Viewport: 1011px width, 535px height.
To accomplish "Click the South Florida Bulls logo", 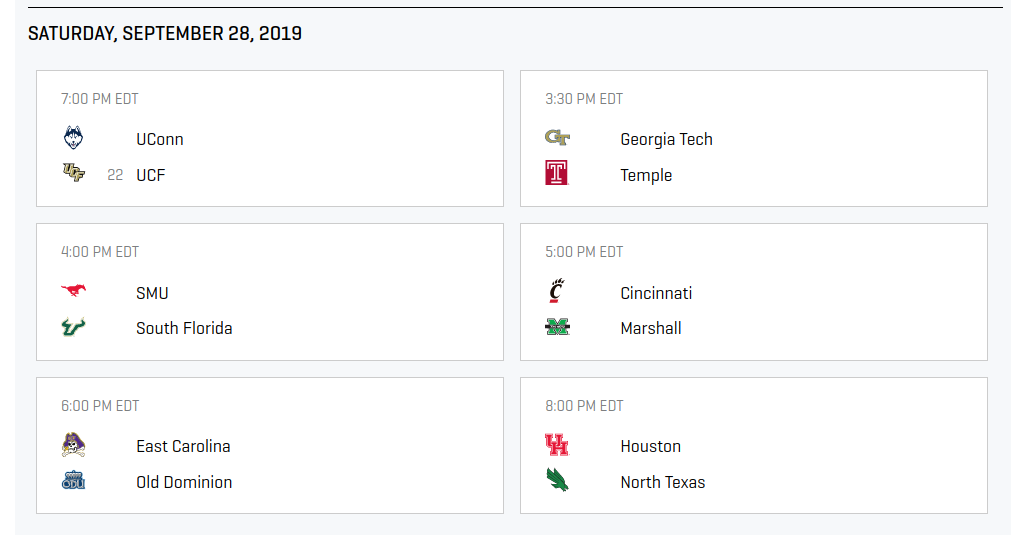I will pyautogui.click(x=73, y=327).
